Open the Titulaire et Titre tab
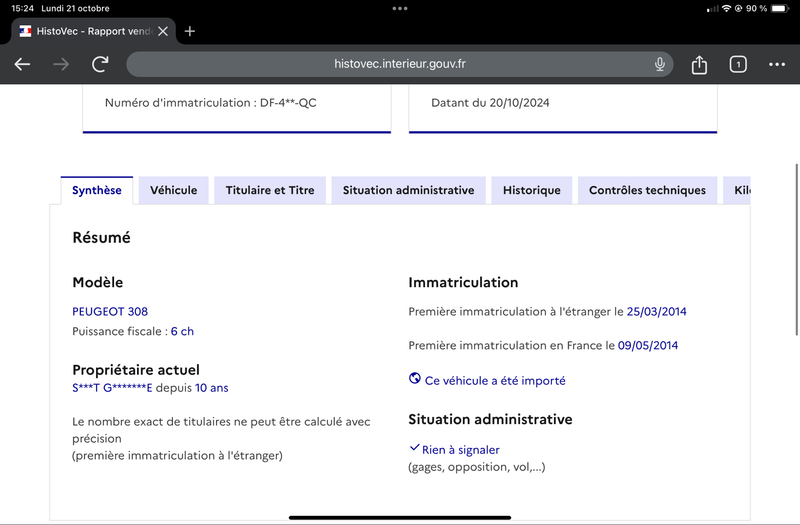The height and width of the screenshot is (525, 800). 270,190
